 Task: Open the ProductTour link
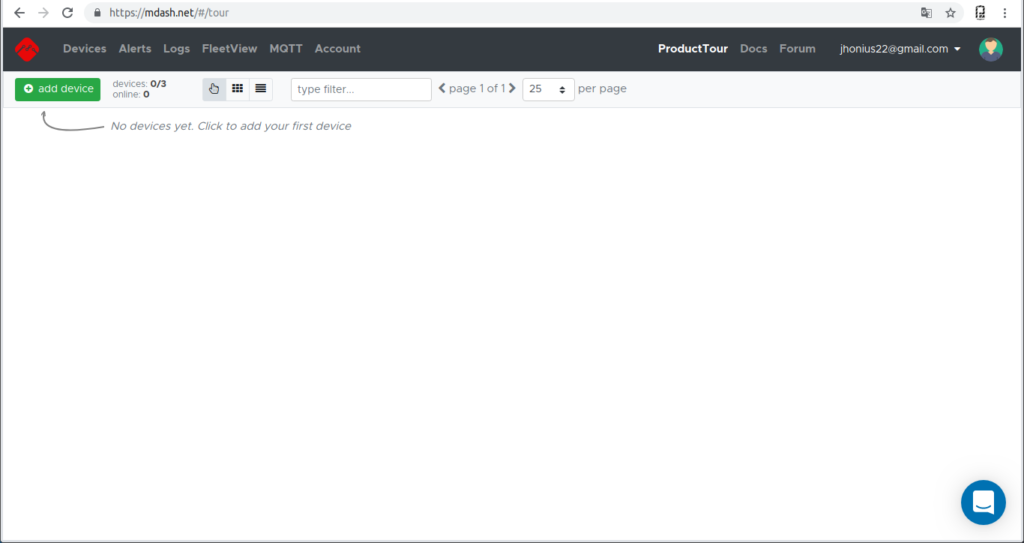click(x=692, y=49)
